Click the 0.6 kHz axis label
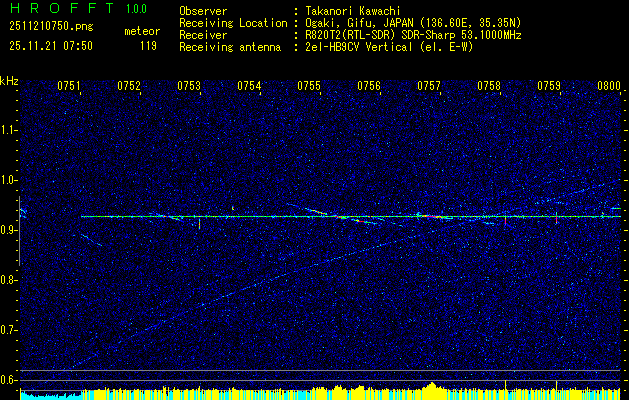This screenshot has width=629, height=400. point(9,380)
